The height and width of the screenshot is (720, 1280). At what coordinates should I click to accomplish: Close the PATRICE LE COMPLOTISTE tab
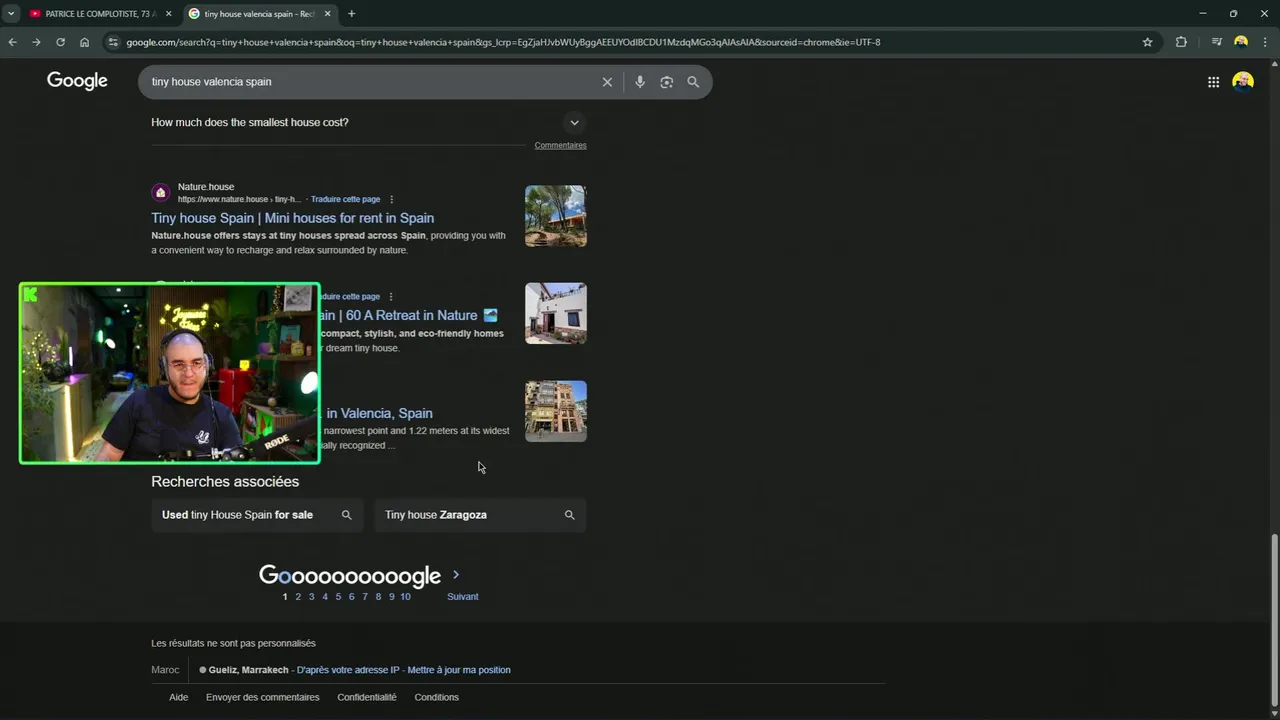tap(168, 14)
